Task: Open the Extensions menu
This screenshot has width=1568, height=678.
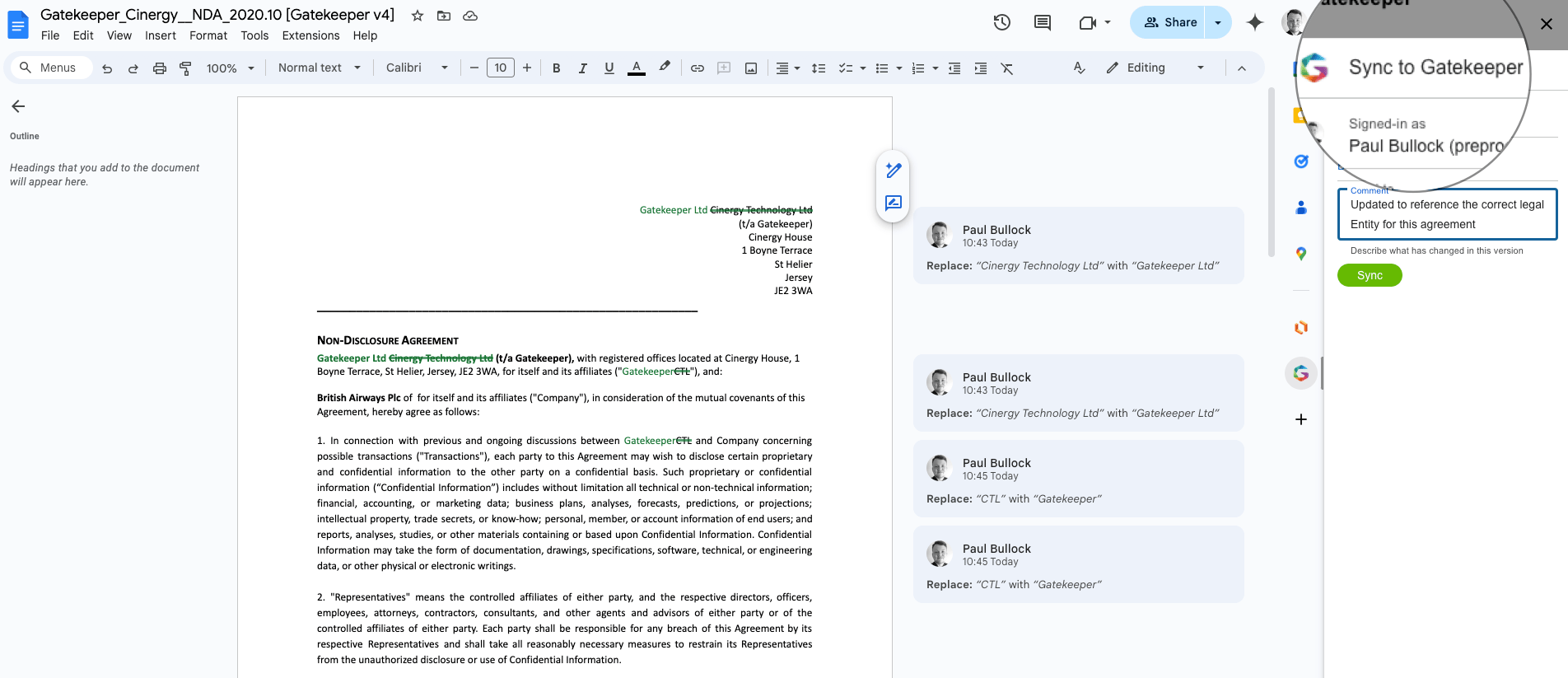Action: point(310,35)
